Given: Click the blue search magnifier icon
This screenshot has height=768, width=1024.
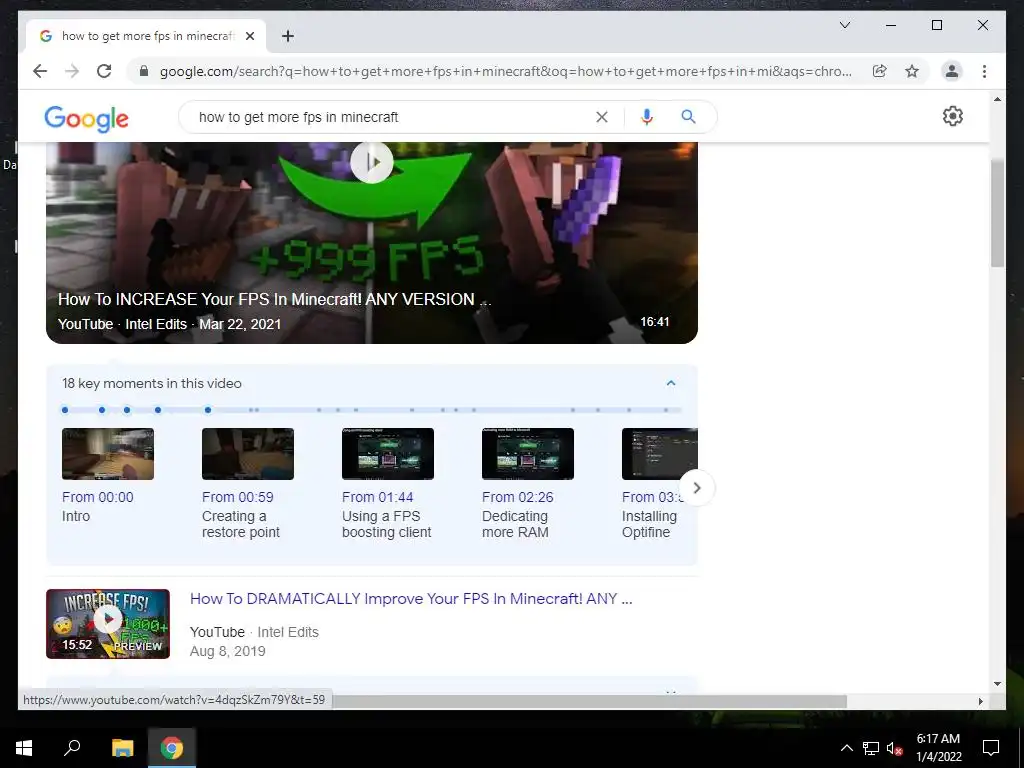Looking at the screenshot, I should tap(688, 117).
